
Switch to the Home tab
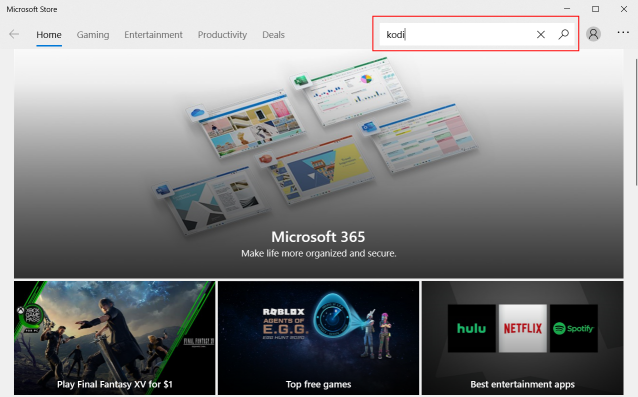(x=49, y=35)
